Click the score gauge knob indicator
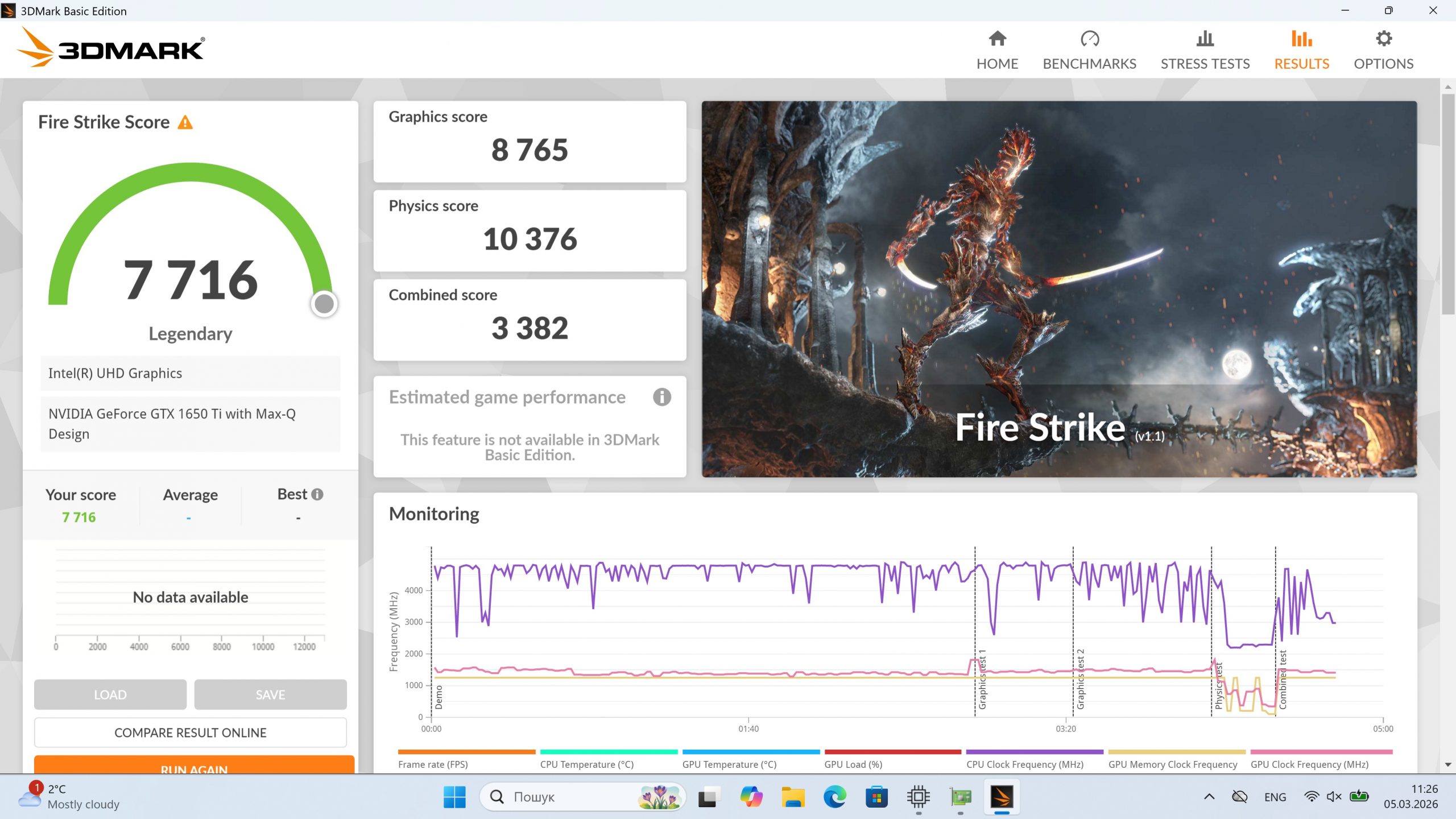 click(324, 304)
